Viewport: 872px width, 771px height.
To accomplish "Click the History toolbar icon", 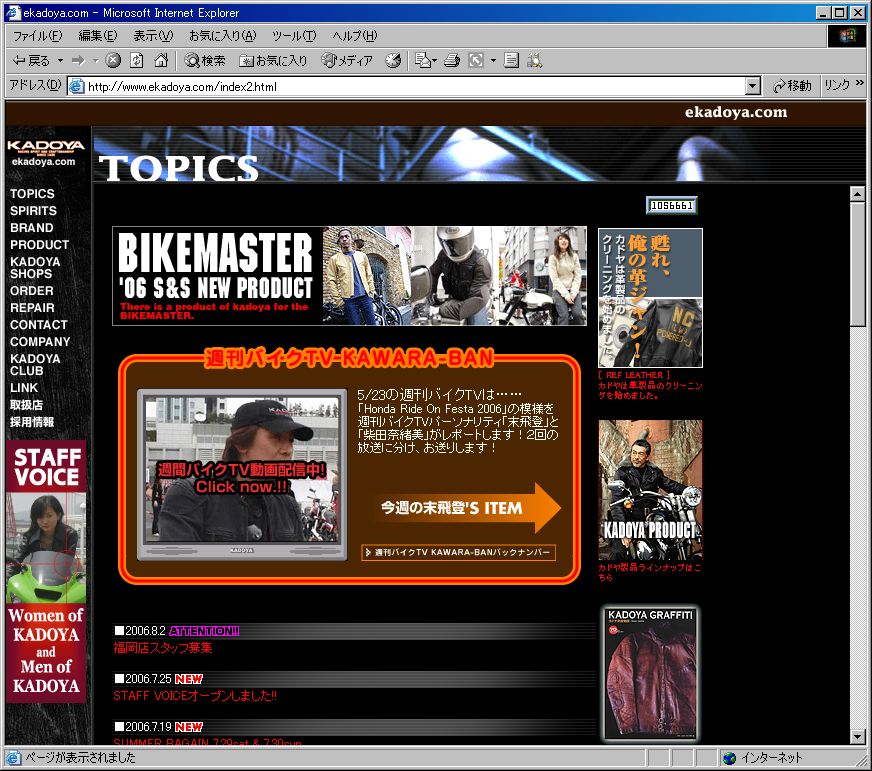I will pyautogui.click(x=393, y=61).
